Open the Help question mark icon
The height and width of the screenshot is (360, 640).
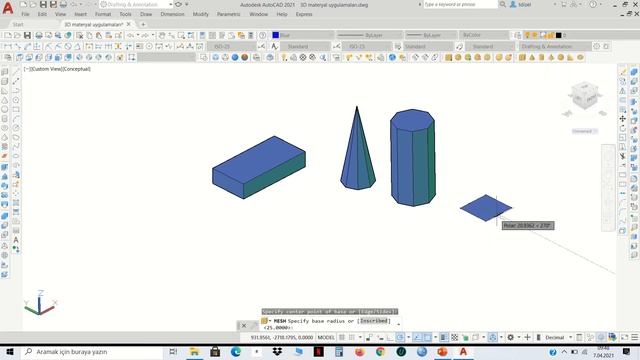click(x=262, y=36)
